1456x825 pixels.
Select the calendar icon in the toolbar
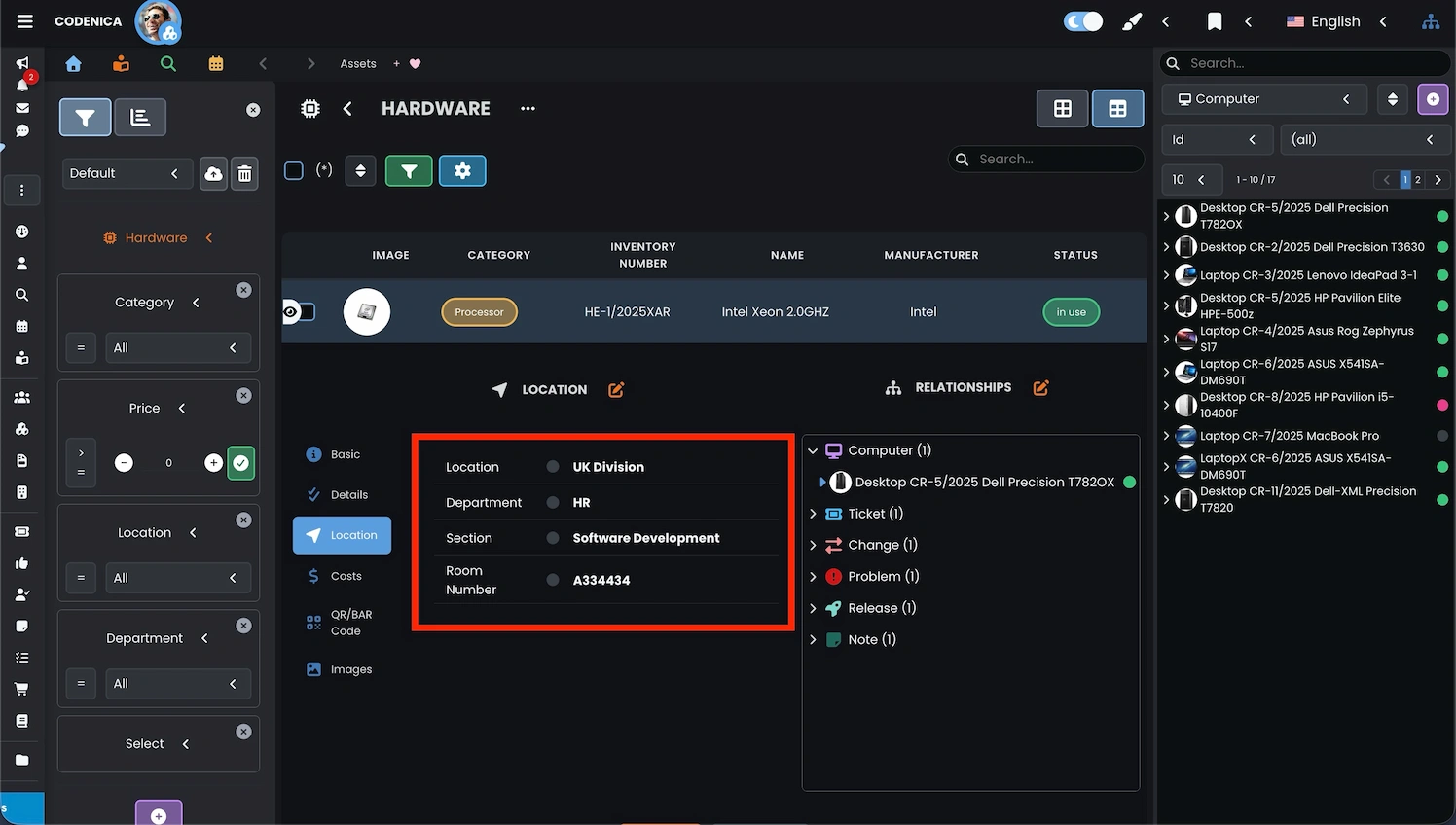coord(215,62)
